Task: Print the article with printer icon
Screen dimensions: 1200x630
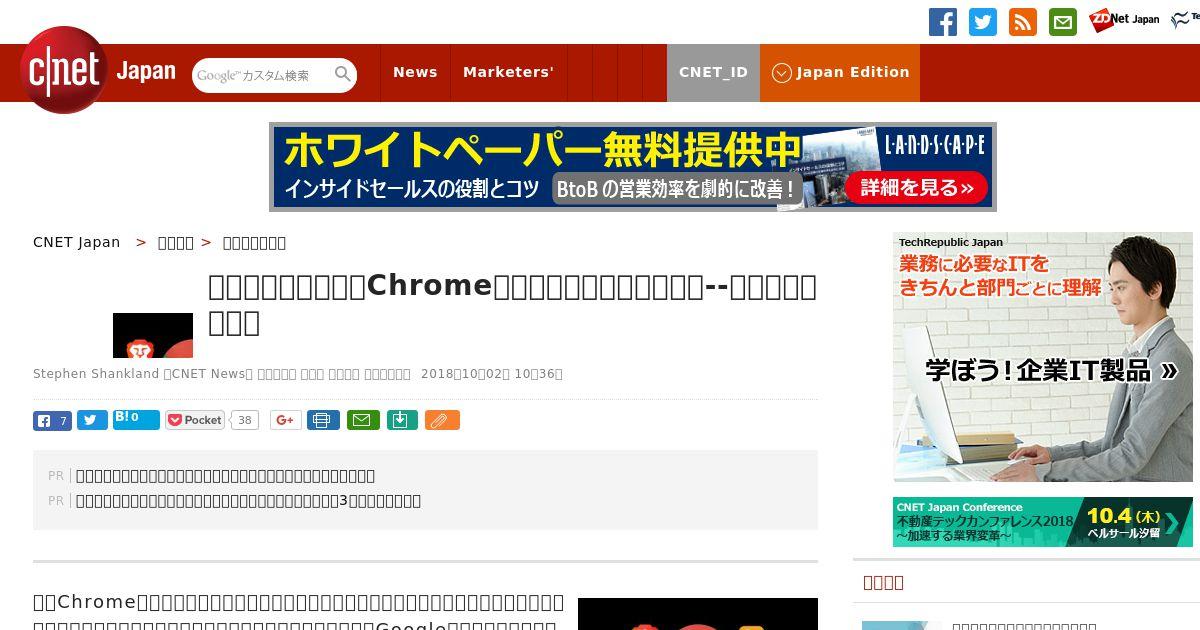Action: click(323, 421)
